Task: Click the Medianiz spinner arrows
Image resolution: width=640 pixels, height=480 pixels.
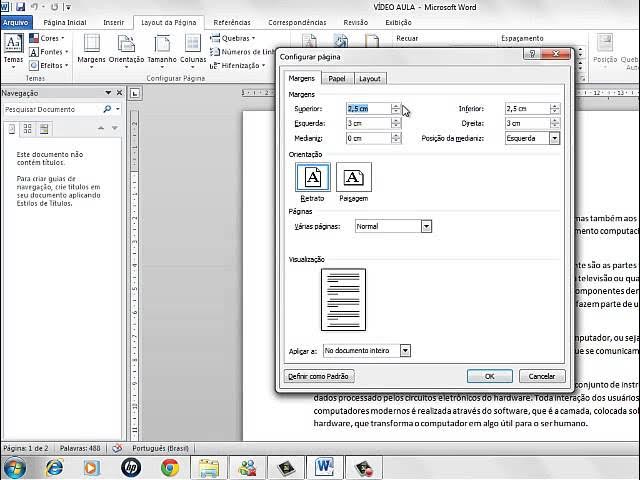Action: tap(396, 138)
